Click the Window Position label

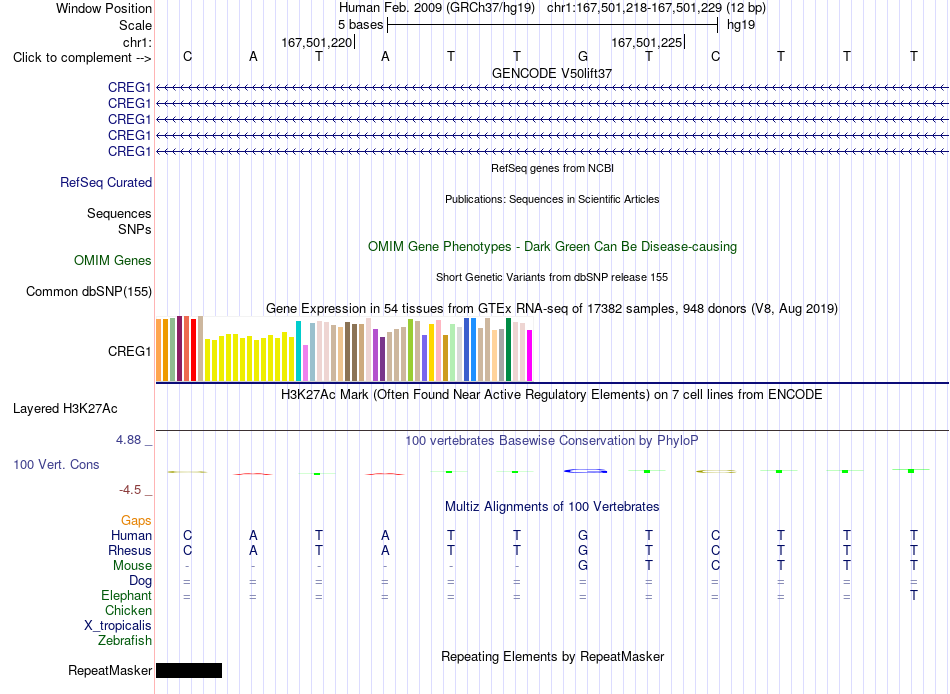click(x=104, y=8)
